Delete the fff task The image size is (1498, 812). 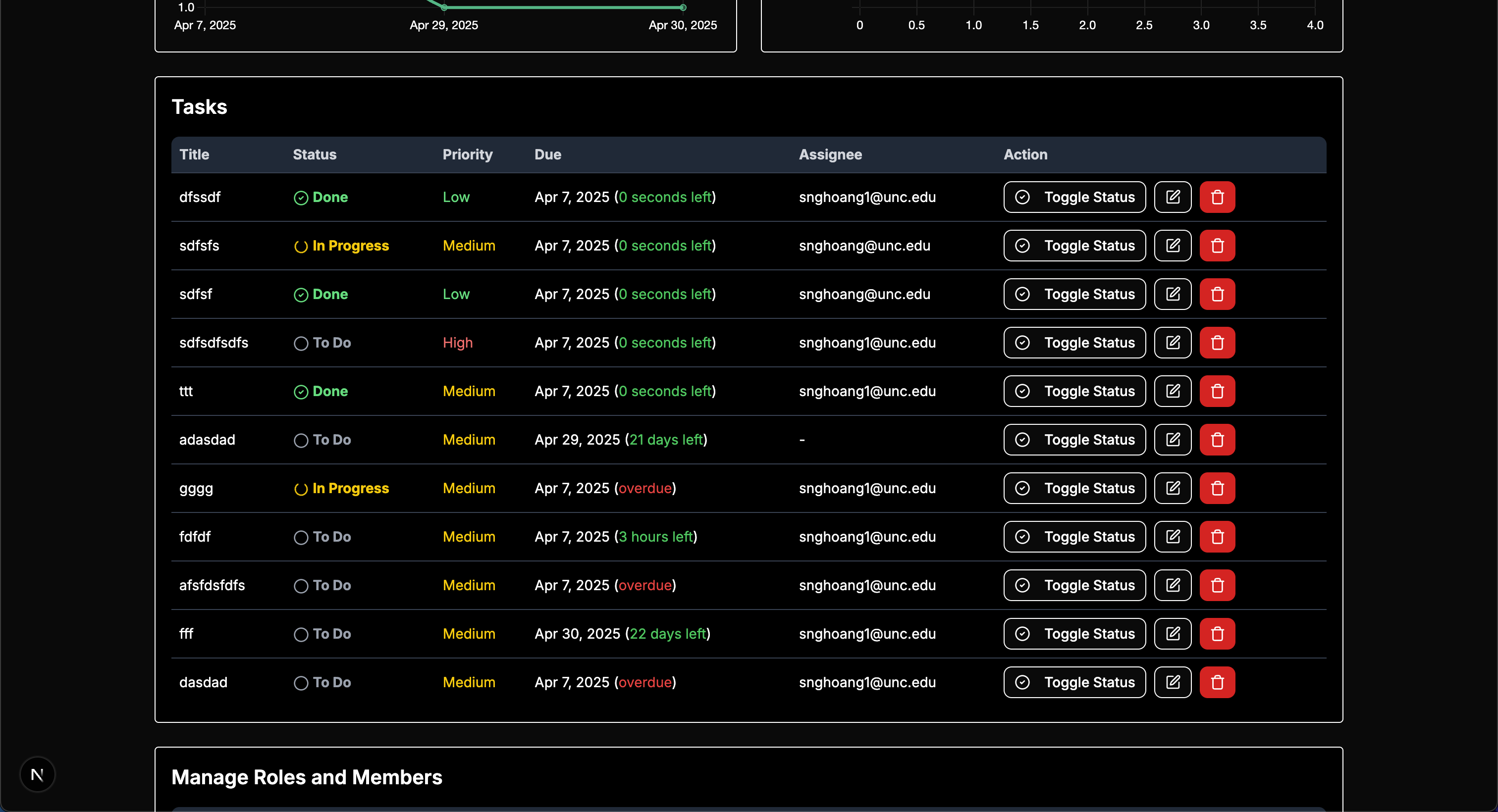point(1217,634)
